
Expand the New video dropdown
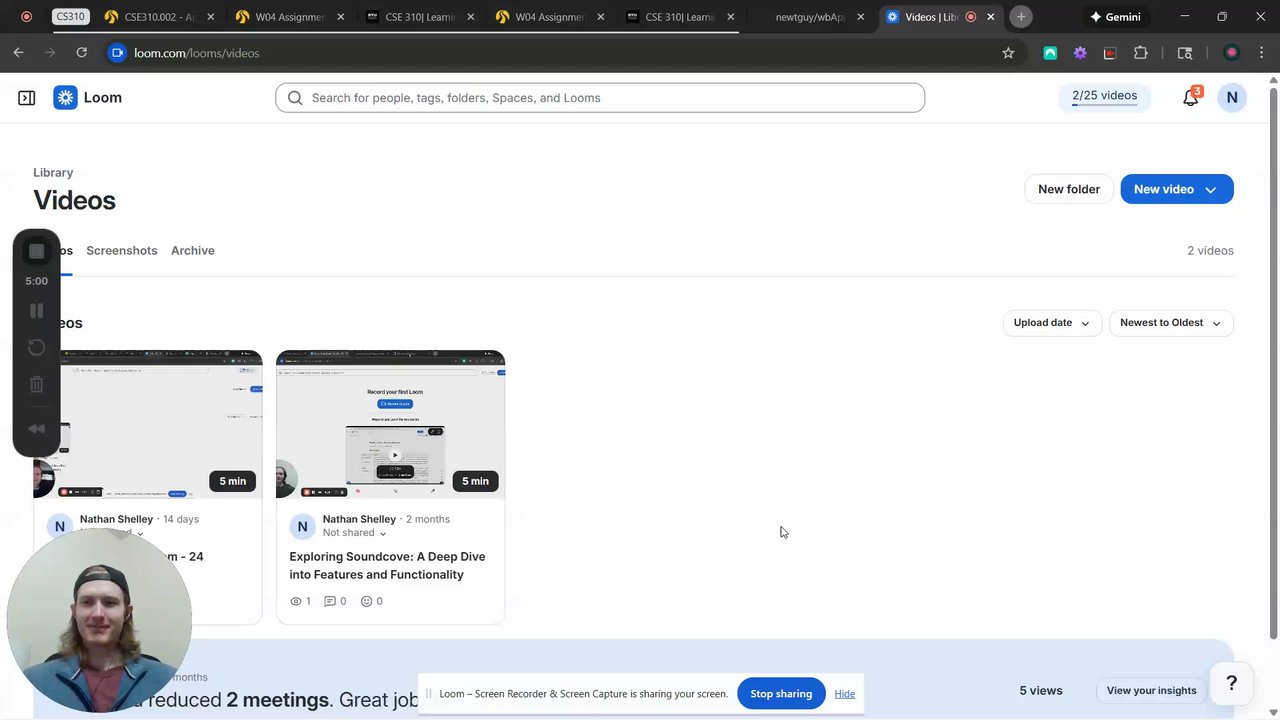(1211, 189)
